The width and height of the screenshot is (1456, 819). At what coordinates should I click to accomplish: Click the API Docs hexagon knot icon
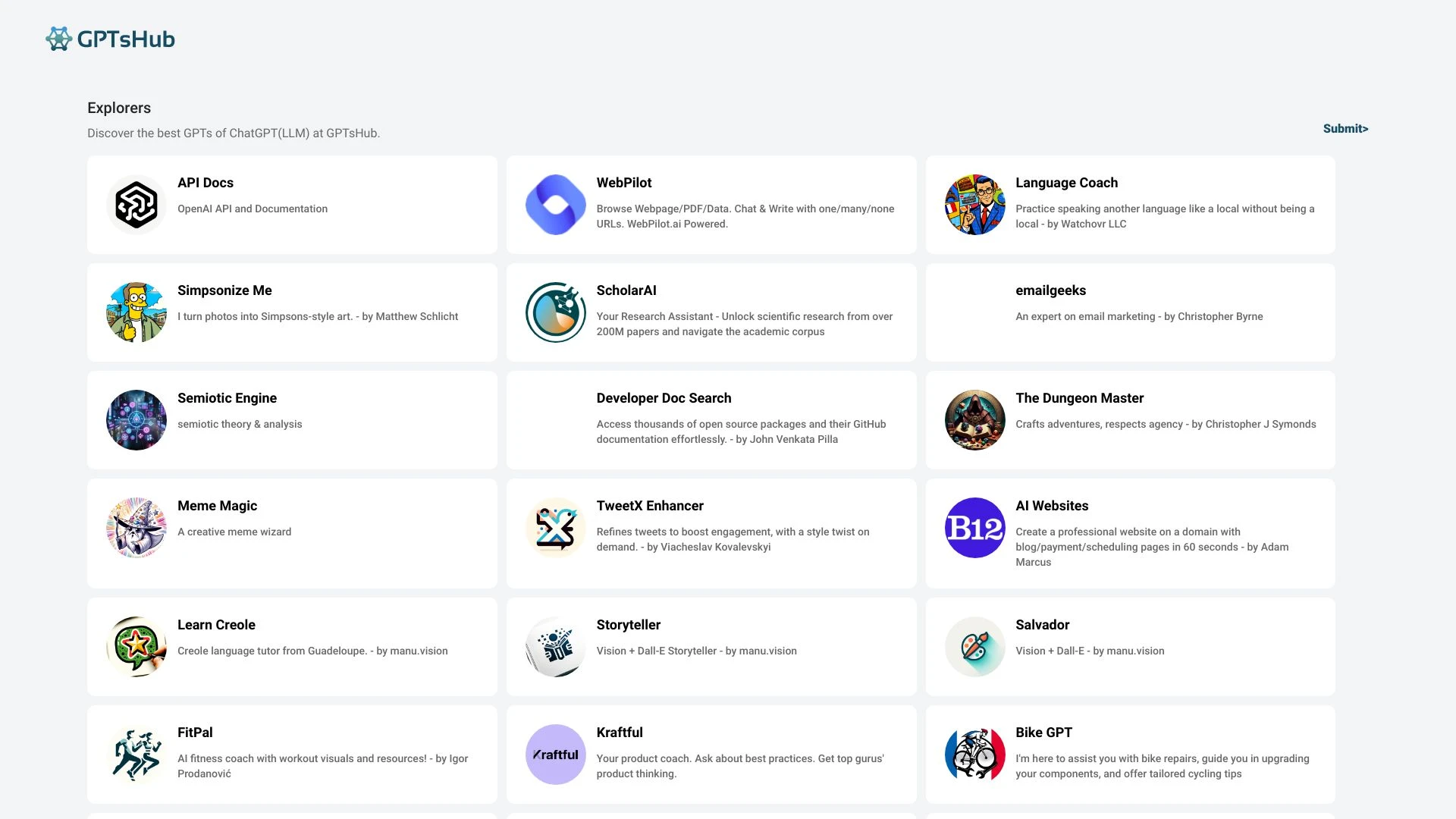click(136, 205)
